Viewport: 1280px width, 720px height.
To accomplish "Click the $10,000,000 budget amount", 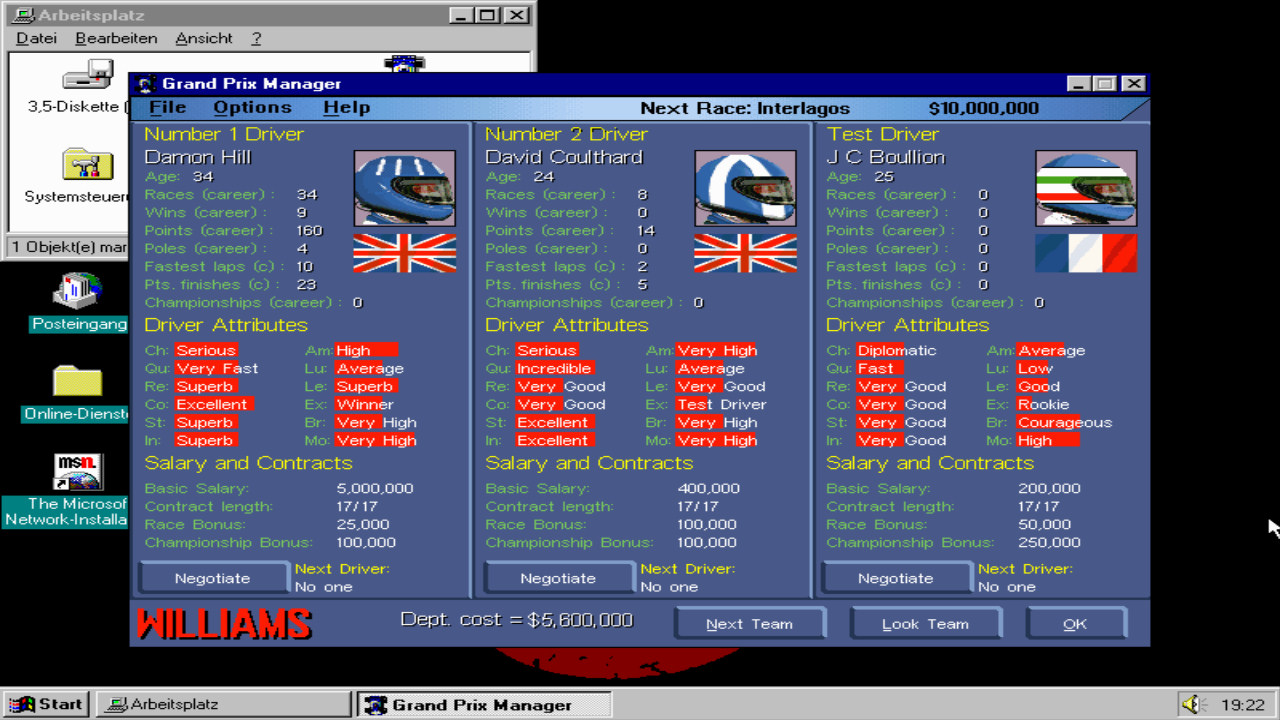I will pos(984,108).
